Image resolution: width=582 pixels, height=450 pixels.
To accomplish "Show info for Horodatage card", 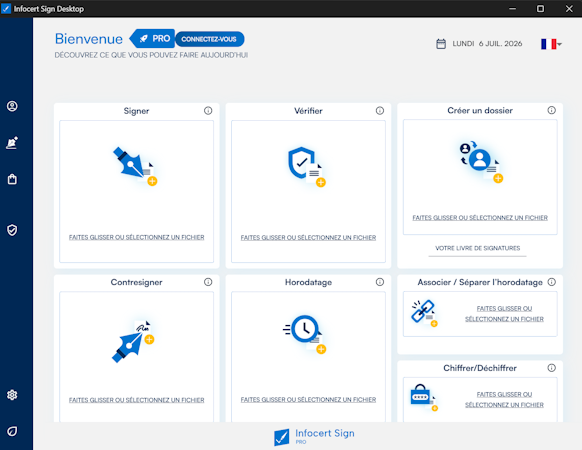I will pyautogui.click(x=380, y=282).
